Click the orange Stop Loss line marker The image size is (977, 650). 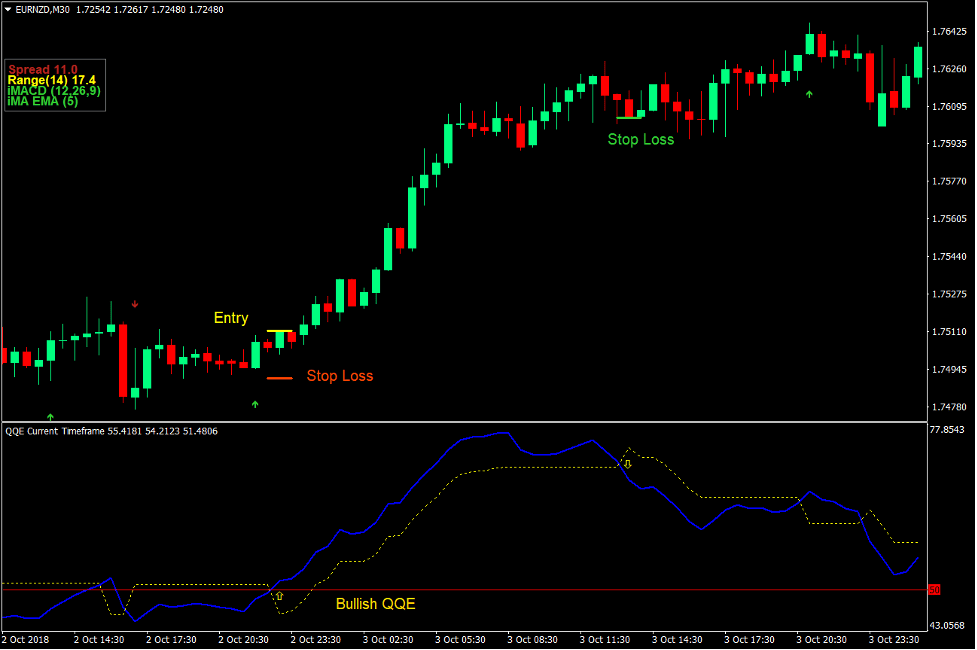click(280, 378)
